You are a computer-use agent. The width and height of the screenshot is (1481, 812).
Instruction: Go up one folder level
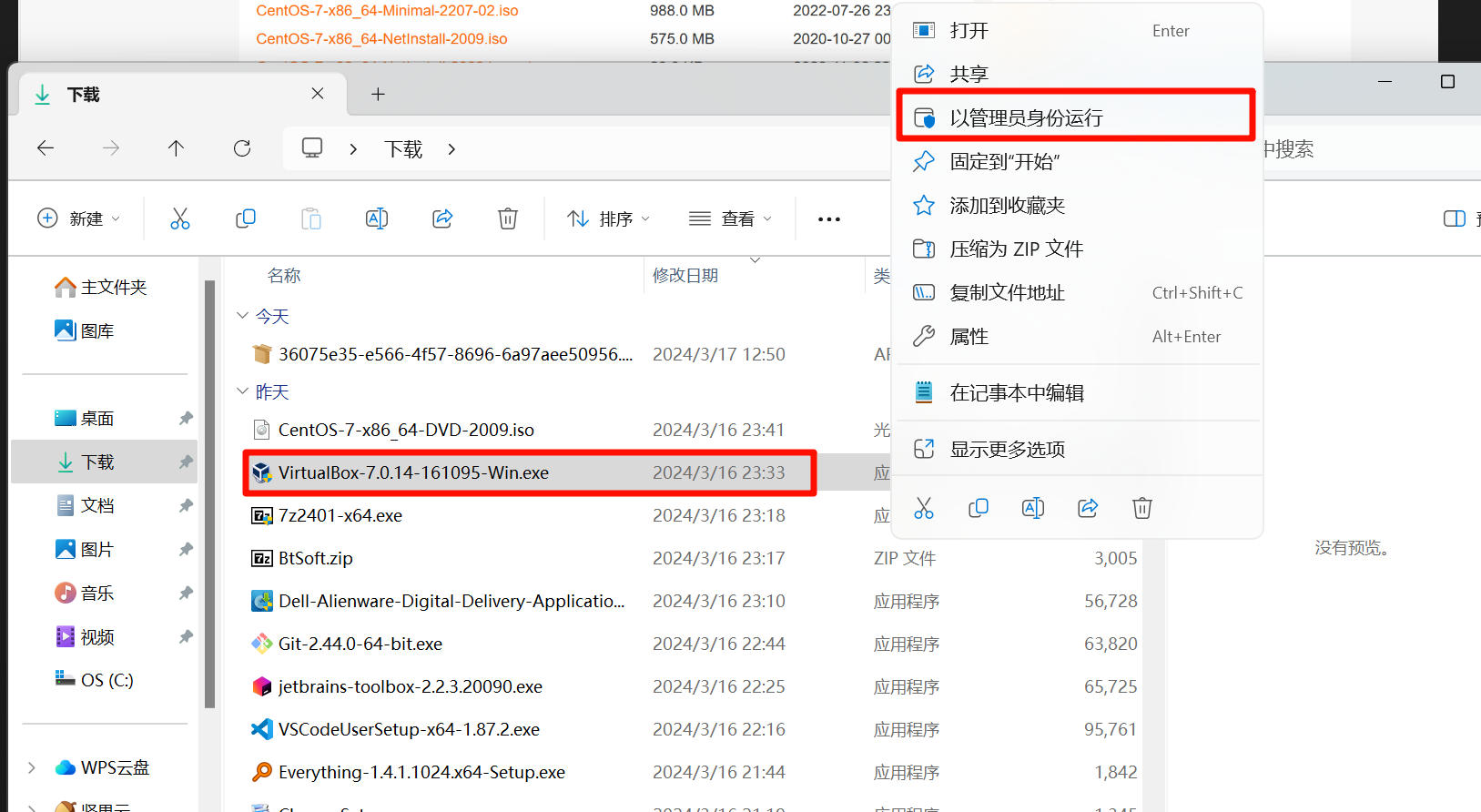coord(177,148)
